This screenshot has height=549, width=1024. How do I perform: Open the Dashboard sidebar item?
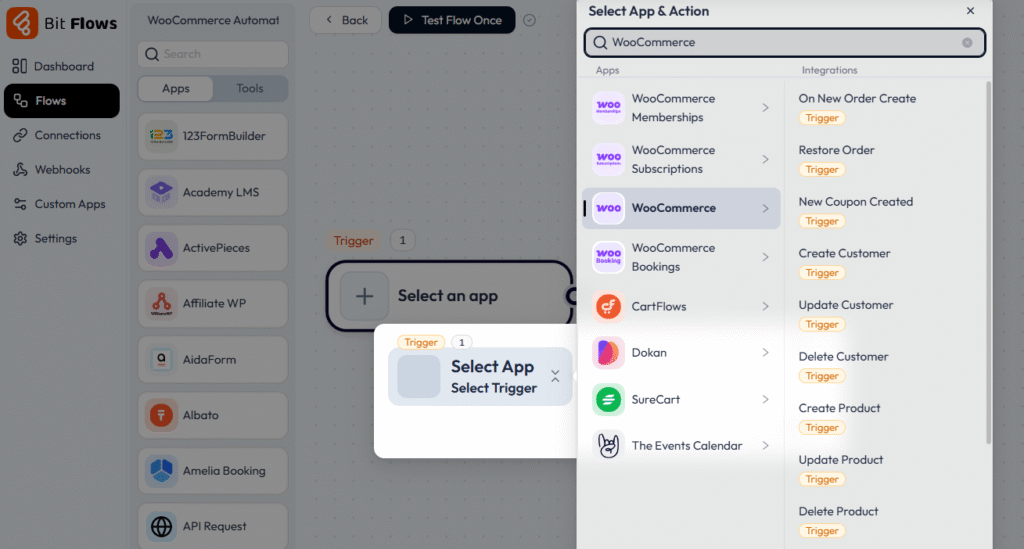62,66
